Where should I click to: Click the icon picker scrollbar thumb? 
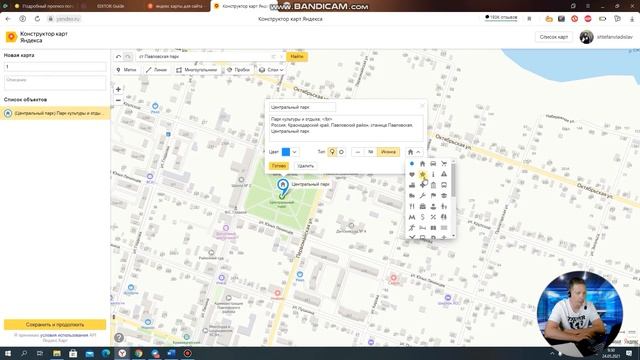click(453, 180)
